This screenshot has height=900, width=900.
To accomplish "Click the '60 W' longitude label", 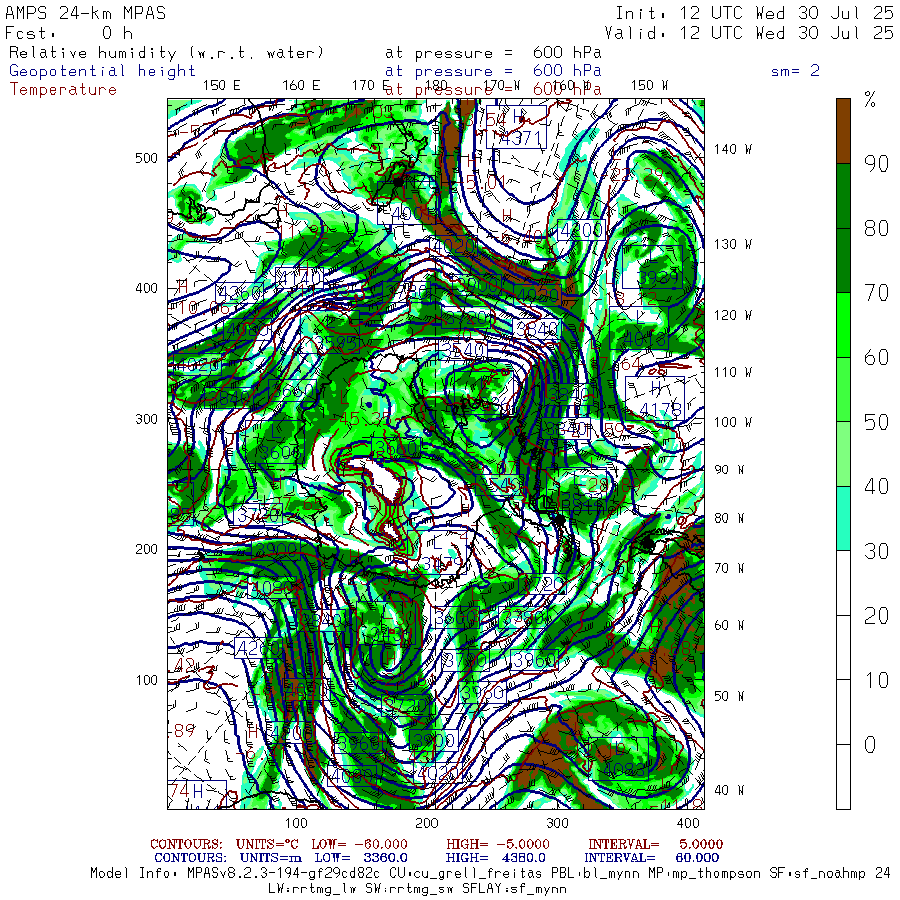I will tap(729, 626).
